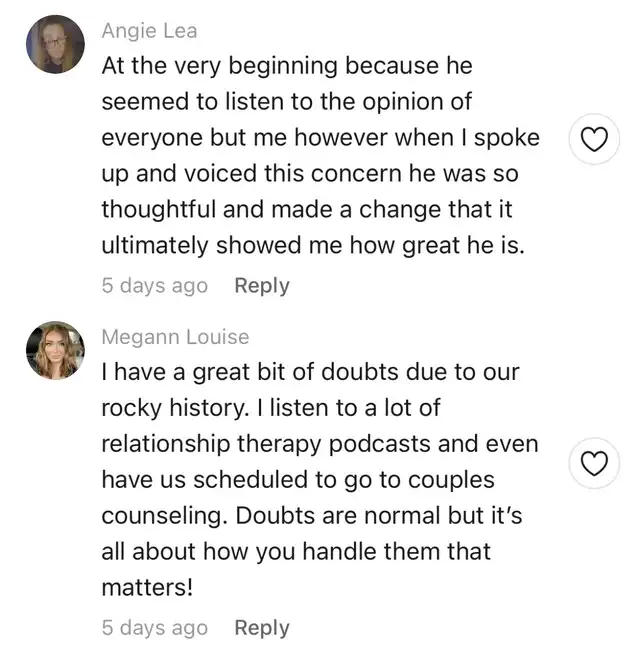
Task: Tap the line 'At the very beginning because he'
Action: point(287,66)
